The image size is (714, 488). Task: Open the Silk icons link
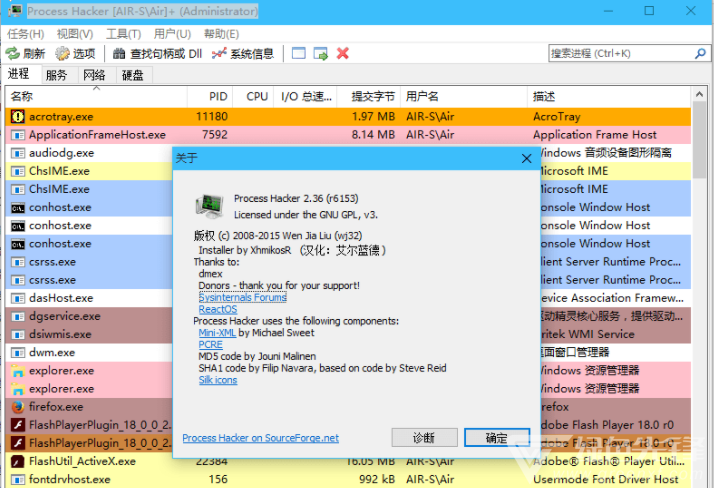point(218,380)
